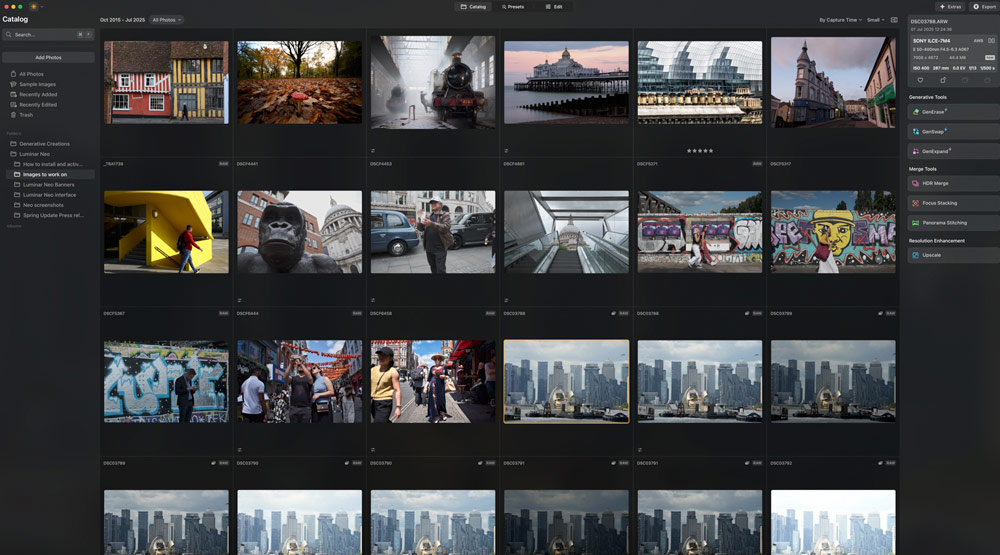The height and width of the screenshot is (555, 1000).
Task: Switch to the Edit tab
Action: pyautogui.click(x=554, y=6)
